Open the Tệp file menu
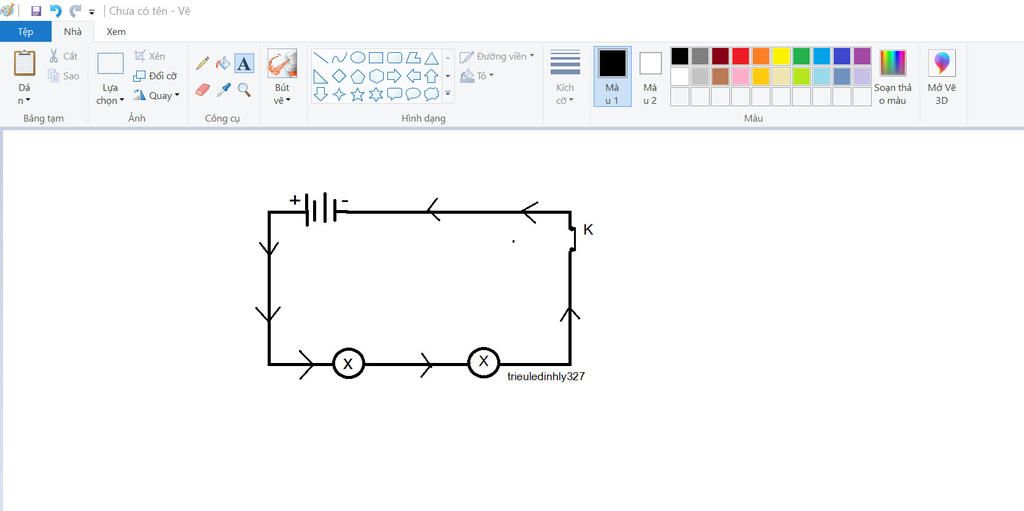 25,31
